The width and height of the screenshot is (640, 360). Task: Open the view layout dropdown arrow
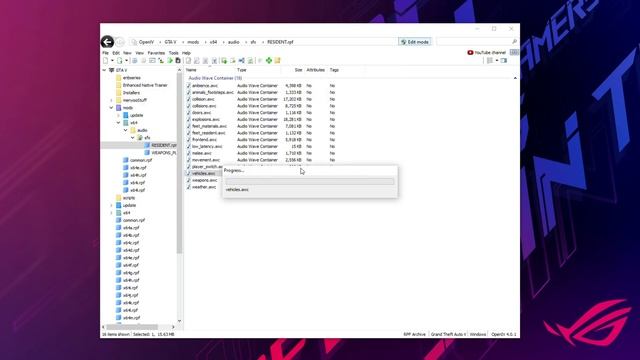(496, 60)
